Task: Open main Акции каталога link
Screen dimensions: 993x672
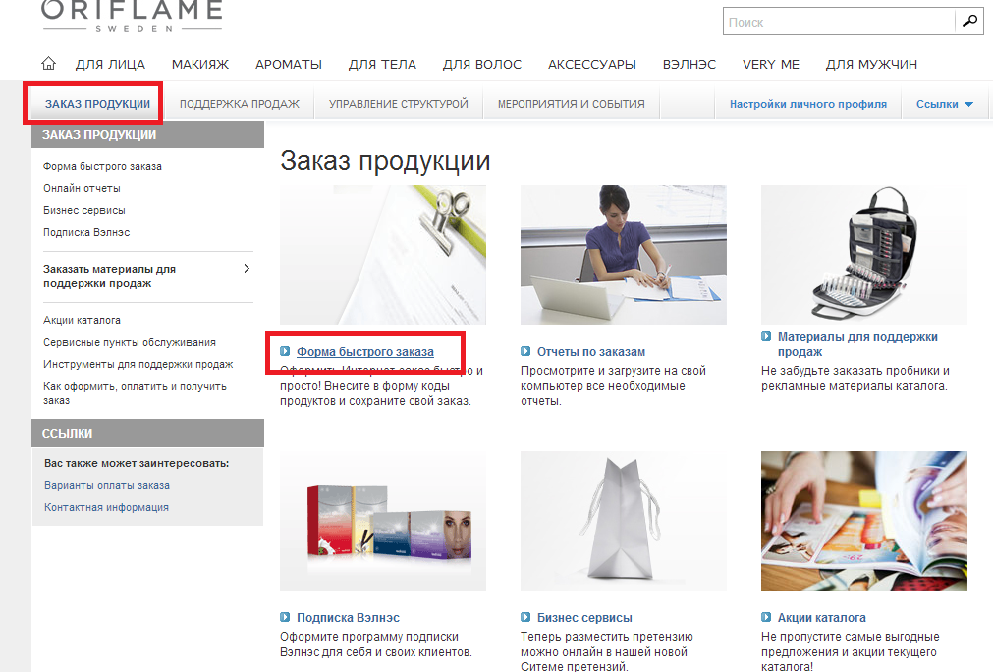Action: (821, 618)
